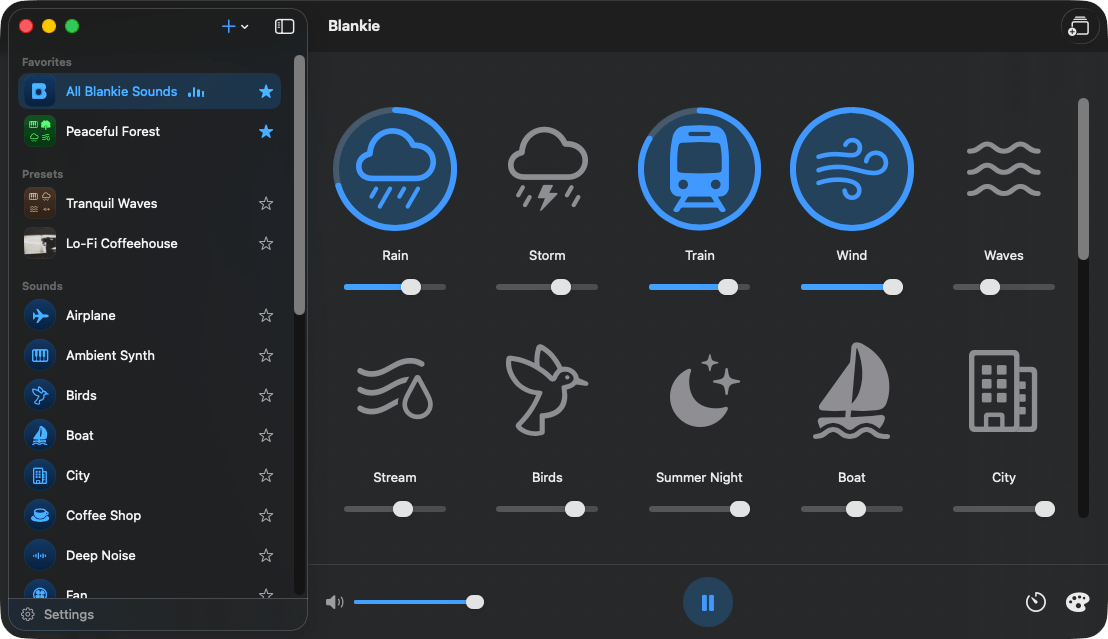
Task: Activate the City building icon in grid
Action: pyautogui.click(x=1003, y=391)
